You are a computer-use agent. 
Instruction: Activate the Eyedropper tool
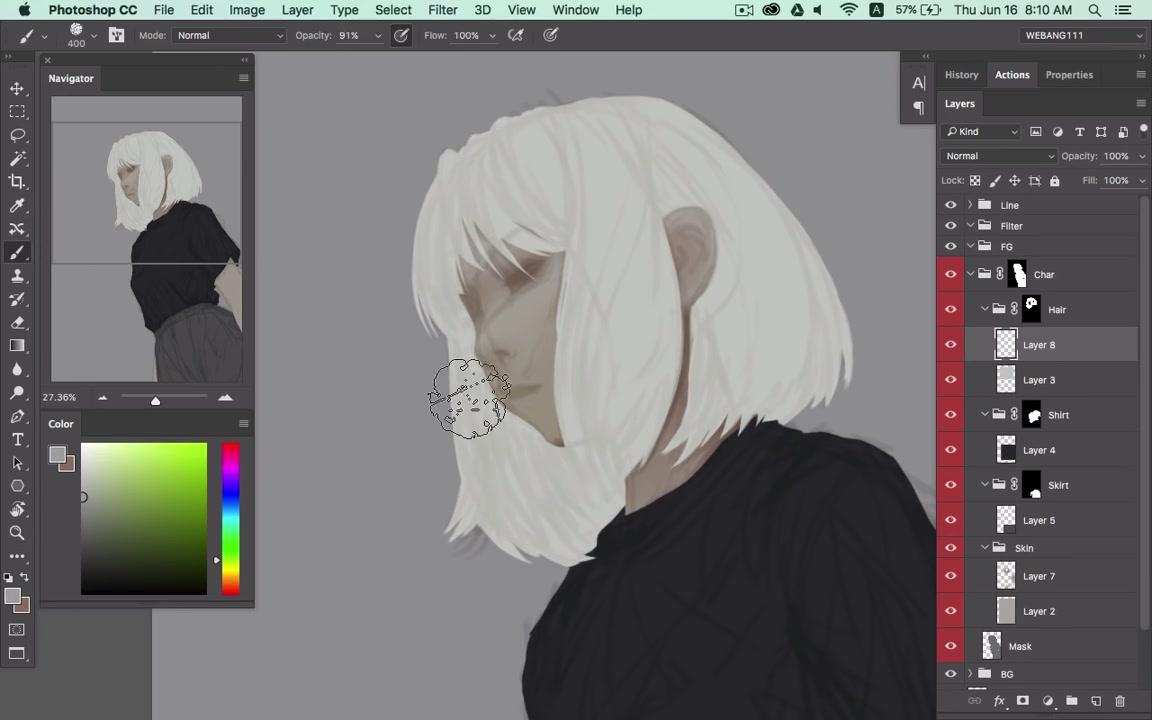point(17,205)
